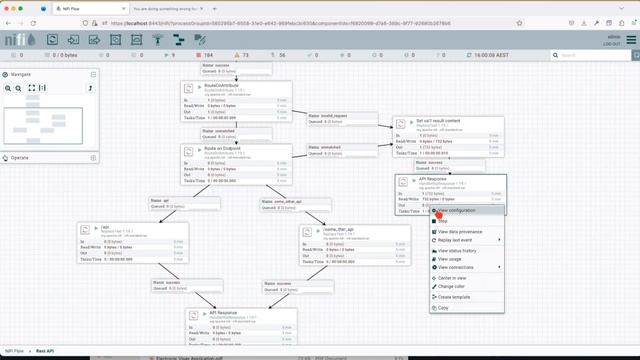Click the log out link
Viewport: 640px width, 360px height.
(611, 44)
